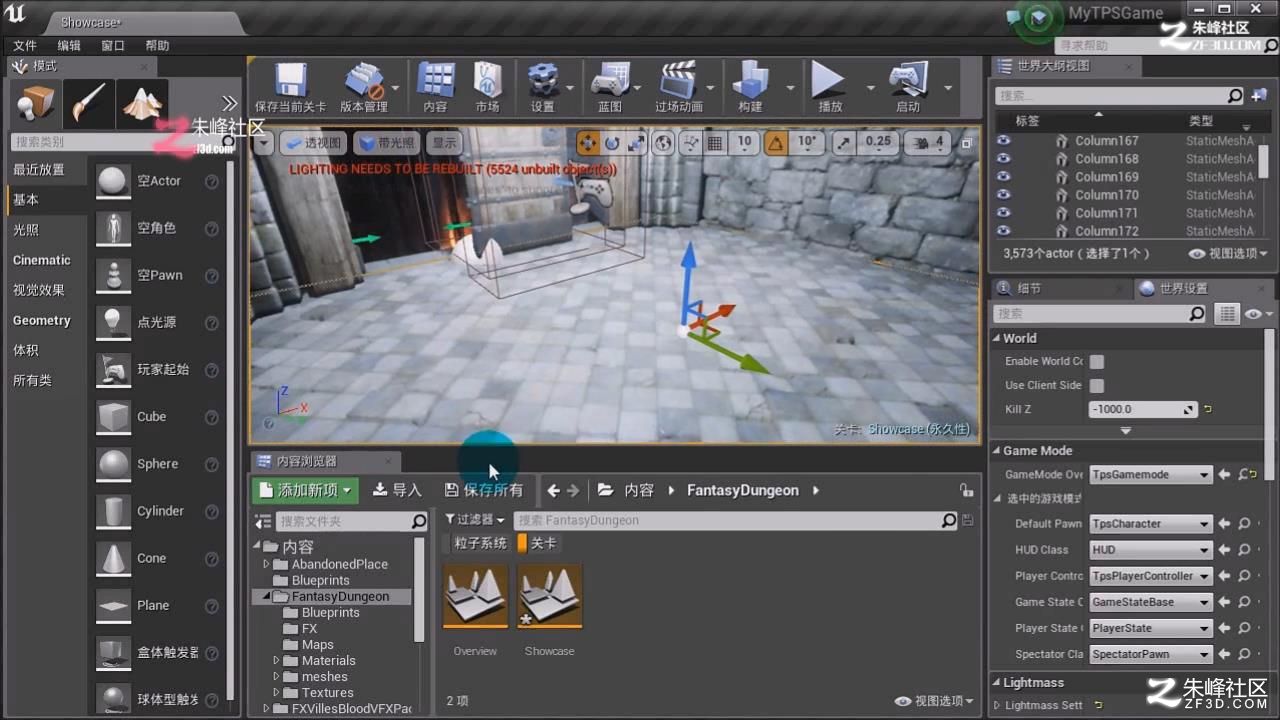Toggle world/local coordinate globe icon

pos(663,143)
